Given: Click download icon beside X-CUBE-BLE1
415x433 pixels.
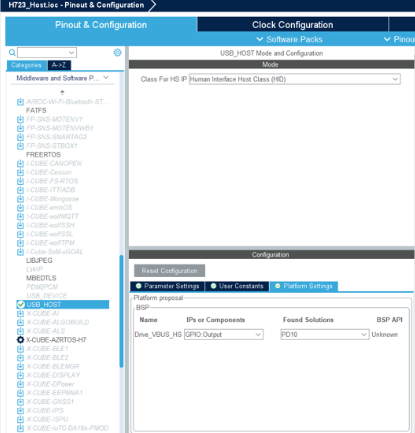Looking at the screenshot, I should pyautogui.click(x=20, y=349).
